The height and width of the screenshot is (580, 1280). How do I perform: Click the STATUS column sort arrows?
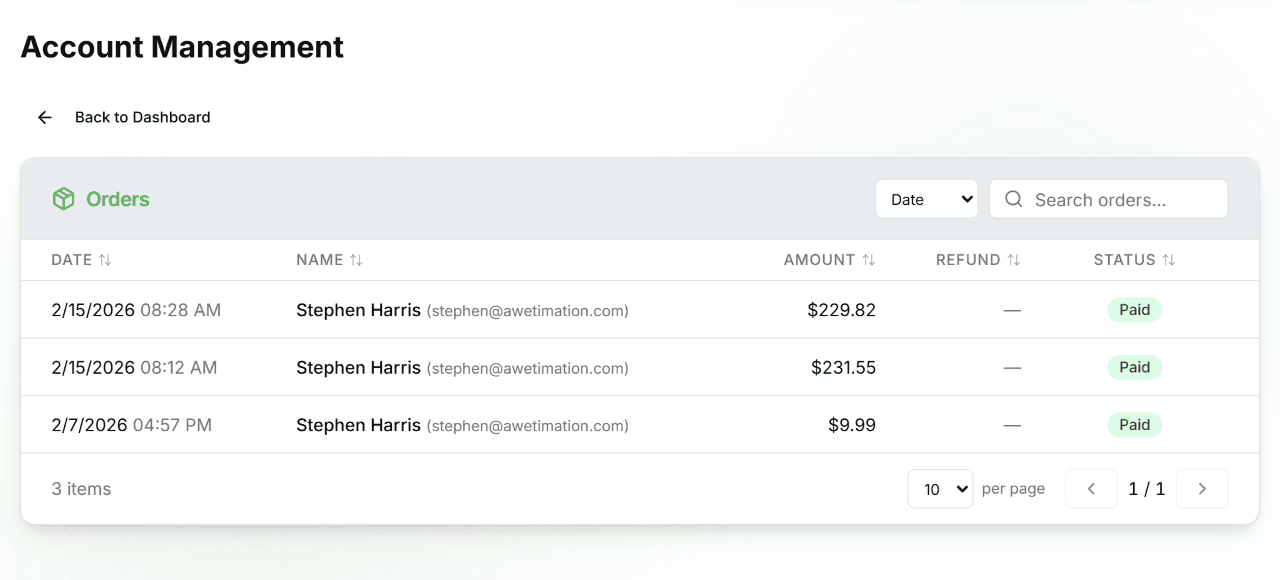[x=1169, y=259]
